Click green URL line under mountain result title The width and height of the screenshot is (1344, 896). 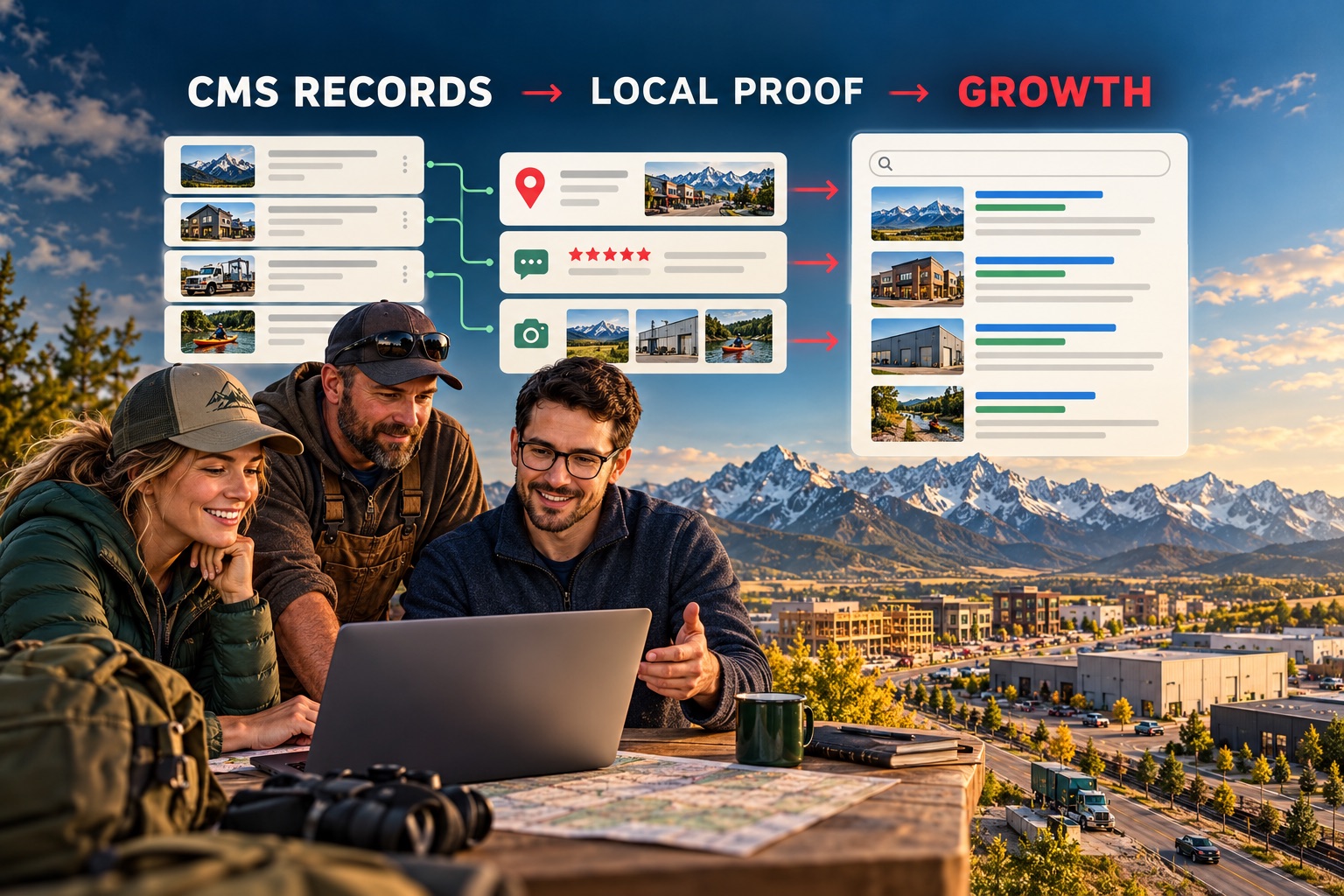coord(1019,208)
